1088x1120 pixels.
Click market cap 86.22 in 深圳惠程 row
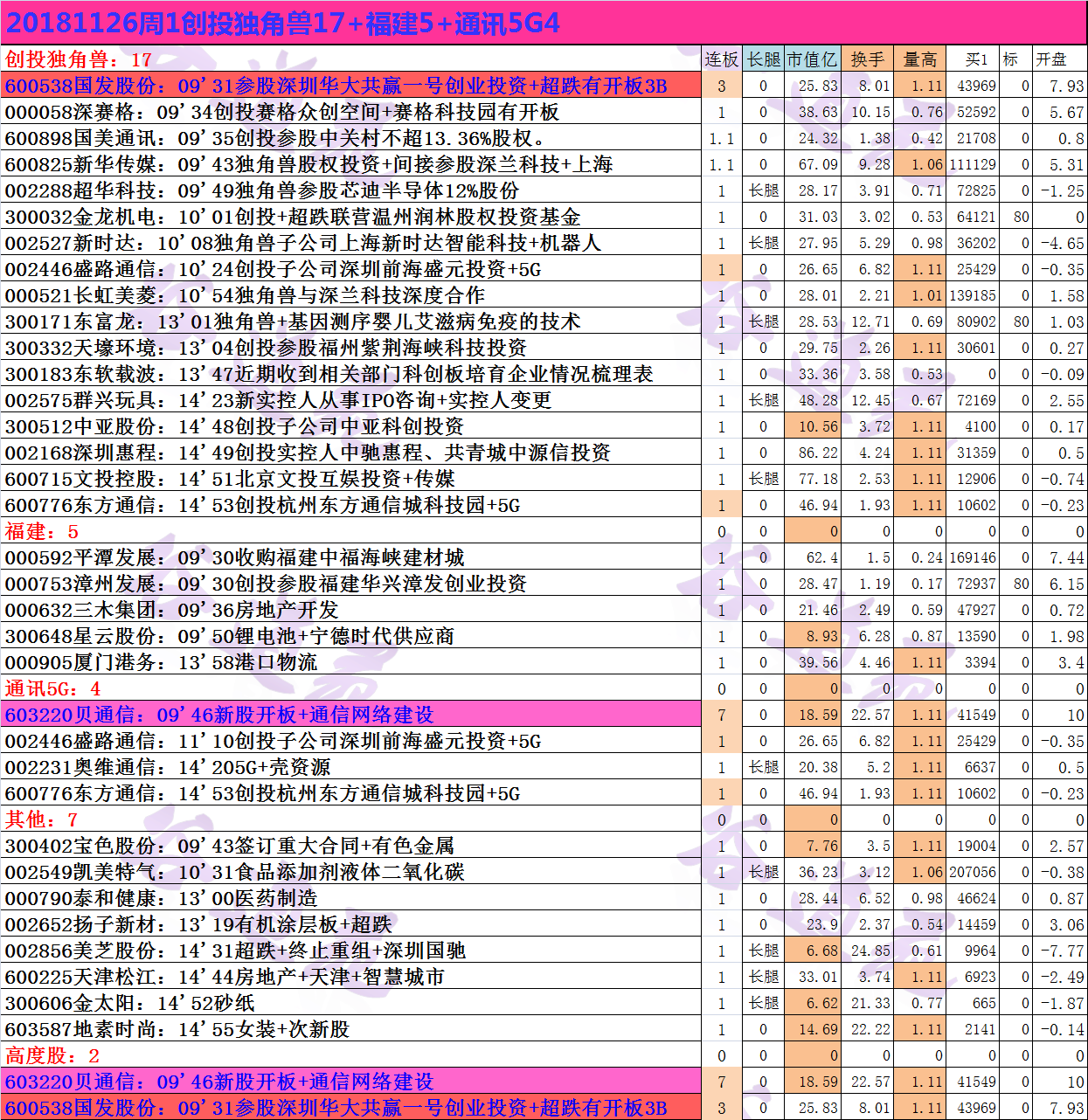tap(812, 453)
